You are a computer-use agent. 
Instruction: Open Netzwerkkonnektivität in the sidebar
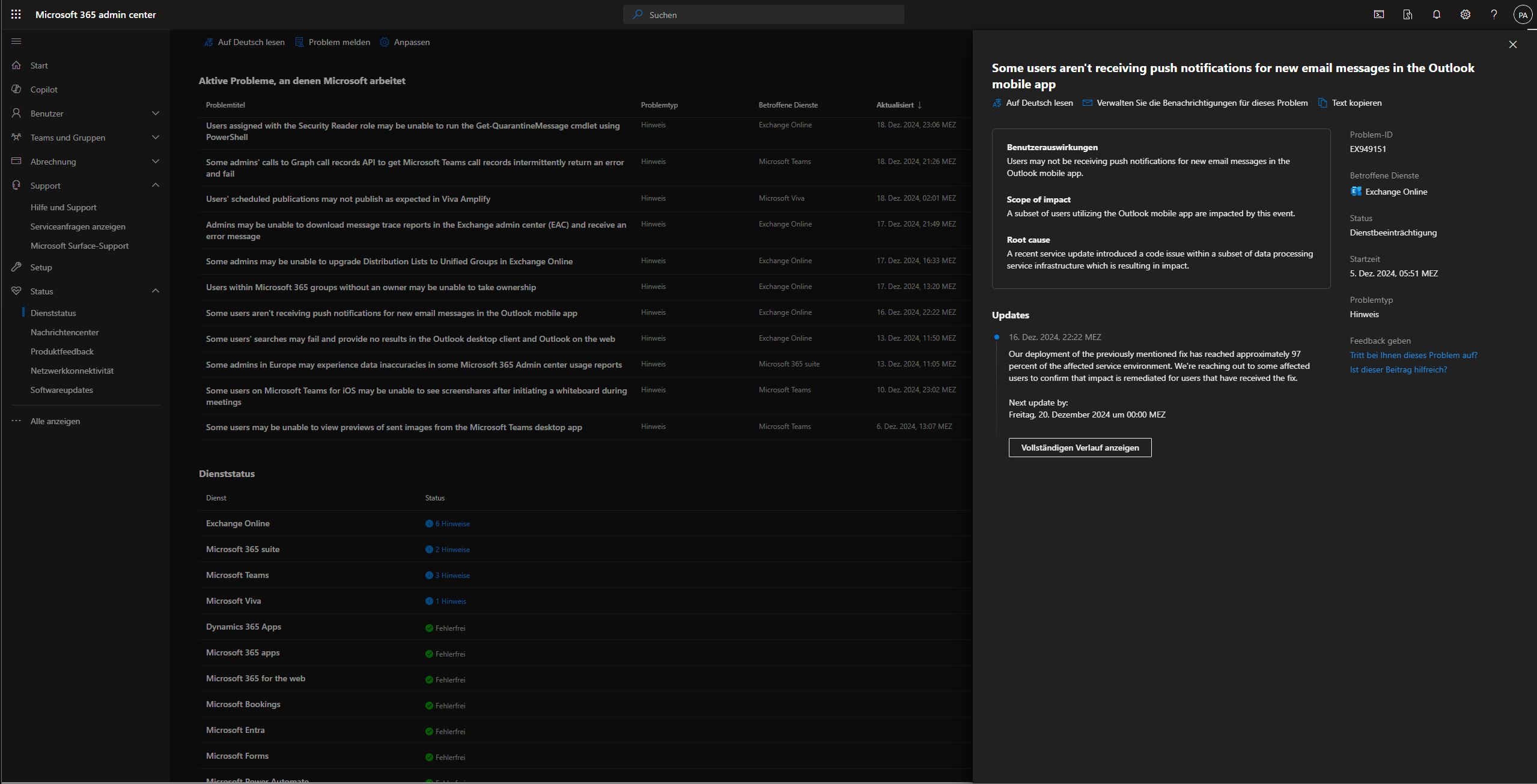point(72,371)
